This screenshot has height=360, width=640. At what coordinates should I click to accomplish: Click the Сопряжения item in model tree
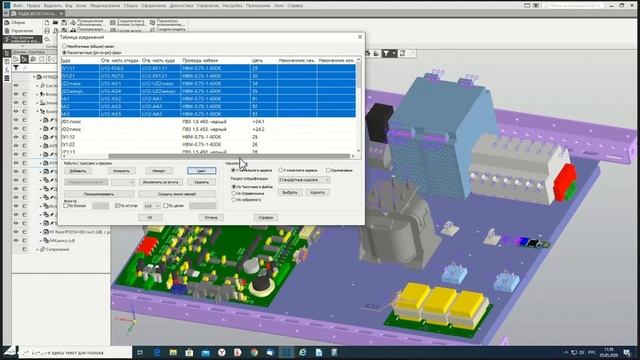(x=57, y=249)
